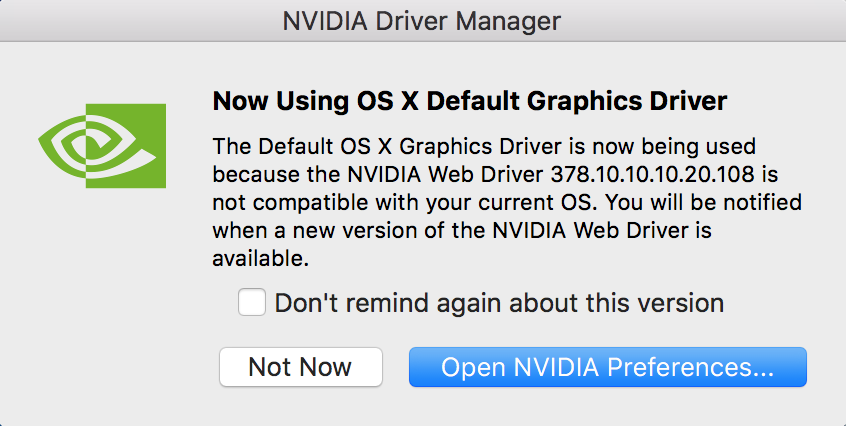Tick the Don't remind again checkbox
The image size is (846, 426).
(252, 302)
